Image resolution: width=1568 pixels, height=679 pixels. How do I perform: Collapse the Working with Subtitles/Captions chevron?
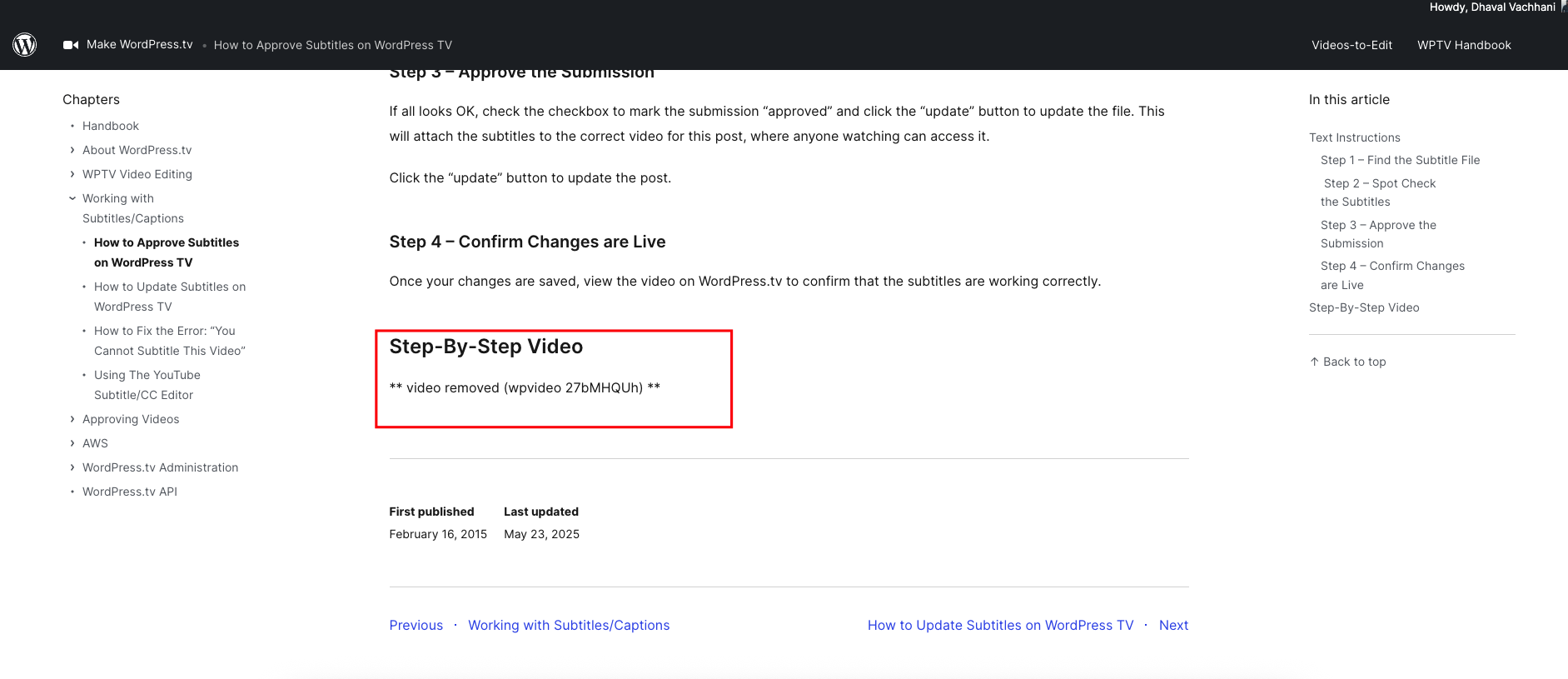click(x=72, y=198)
